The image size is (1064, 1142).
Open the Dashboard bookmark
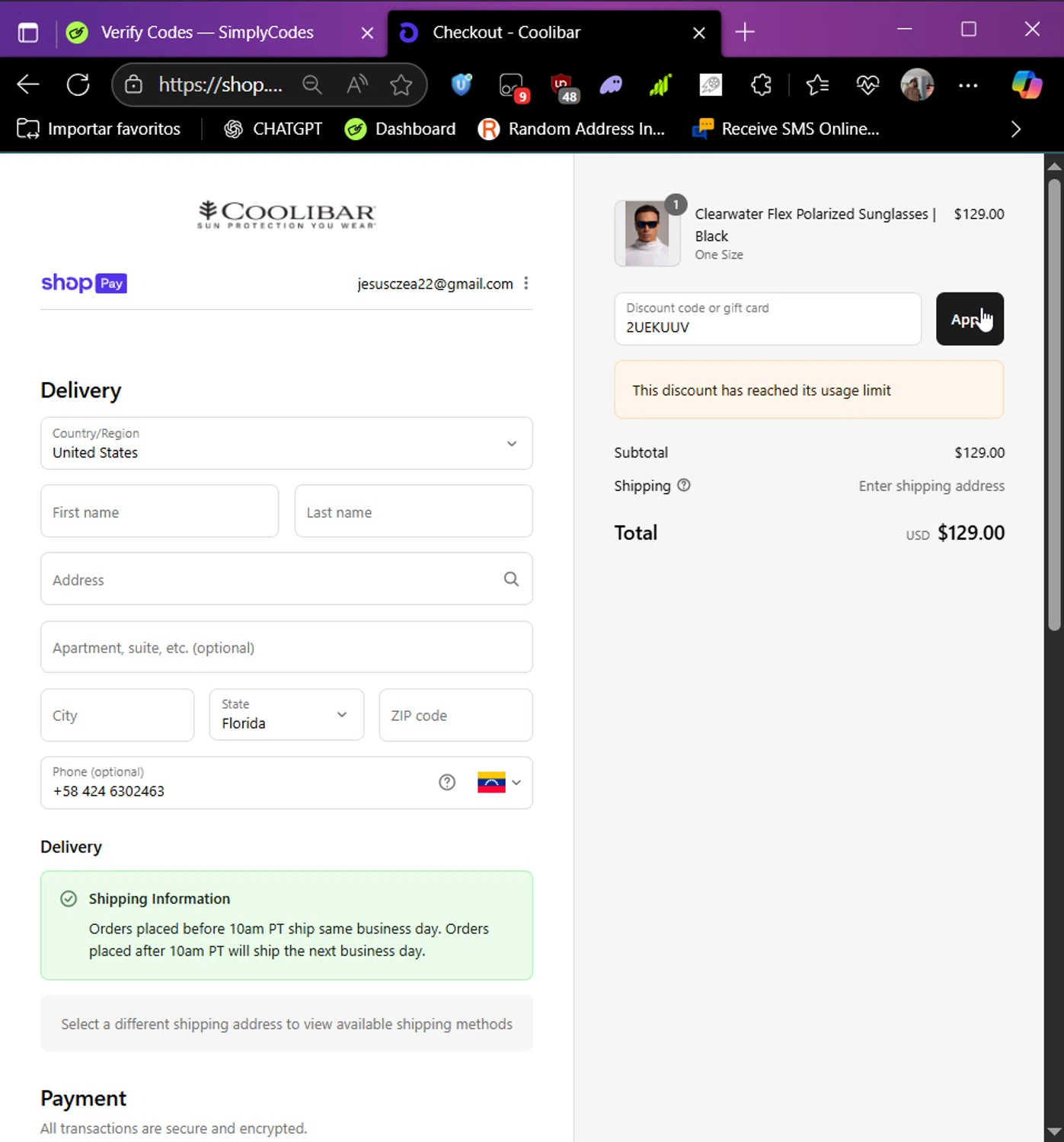pos(401,129)
